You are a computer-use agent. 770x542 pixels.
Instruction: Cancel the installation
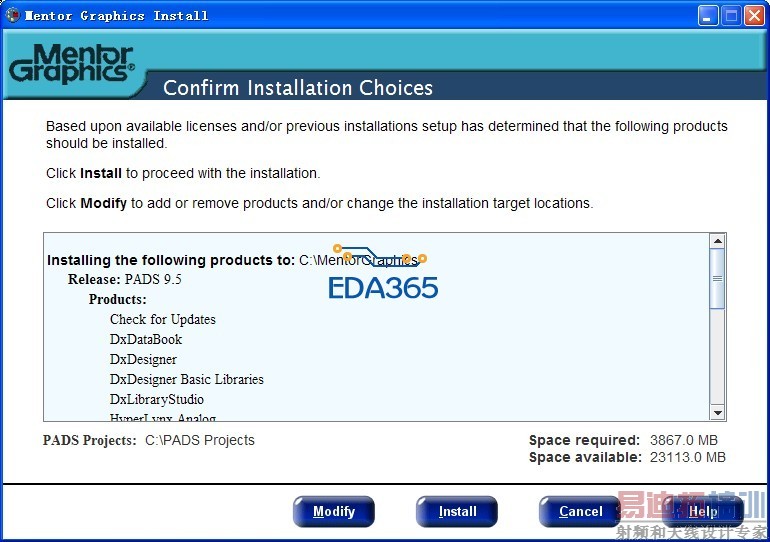tap(580, 512)
